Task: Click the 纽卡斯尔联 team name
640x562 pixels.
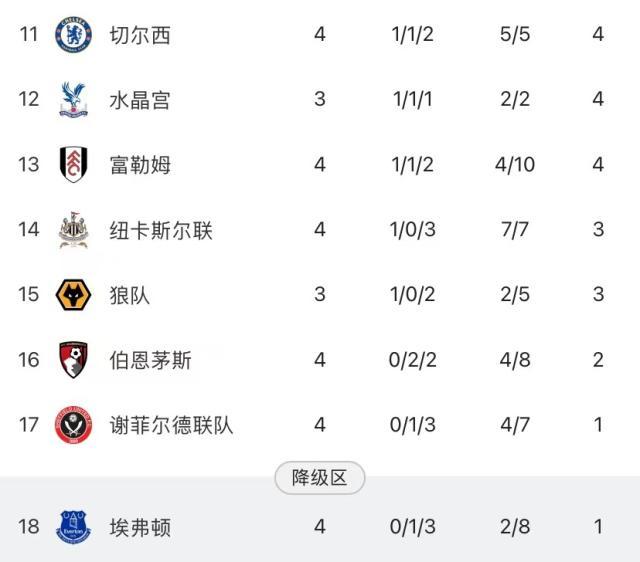Action: 161,230
